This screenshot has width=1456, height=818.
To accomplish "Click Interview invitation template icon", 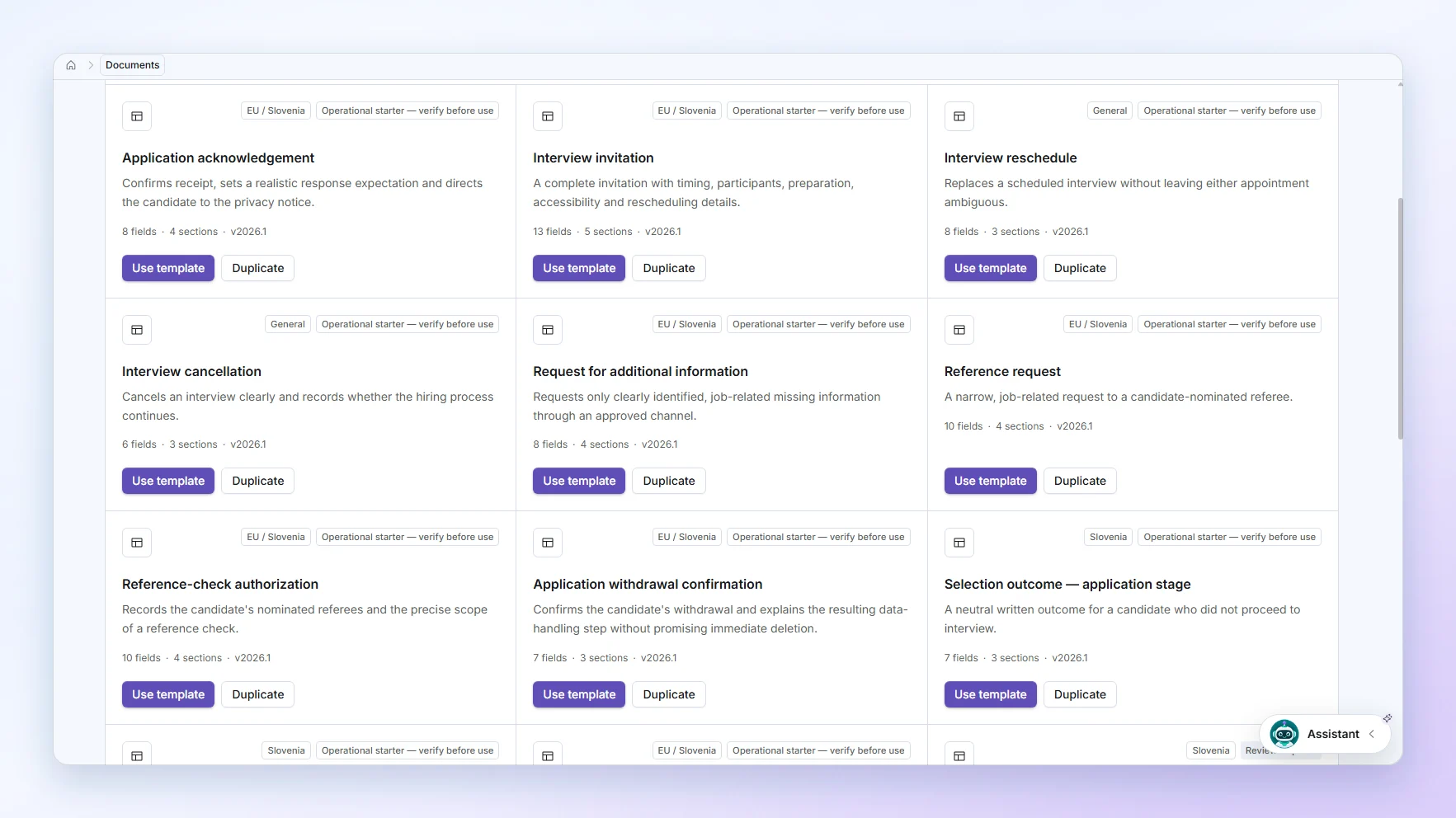I will [548, 116].
